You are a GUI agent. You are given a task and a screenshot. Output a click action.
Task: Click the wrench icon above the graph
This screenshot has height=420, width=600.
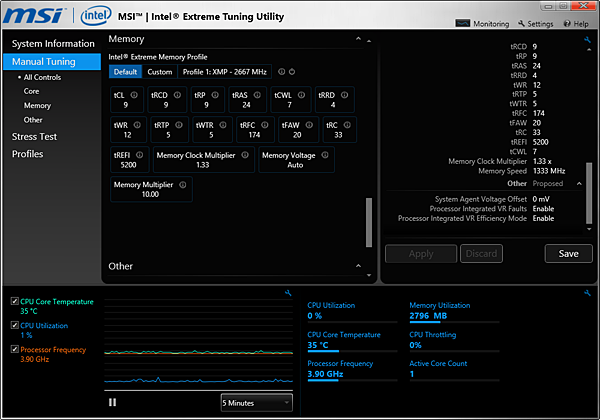click(287, 293)
